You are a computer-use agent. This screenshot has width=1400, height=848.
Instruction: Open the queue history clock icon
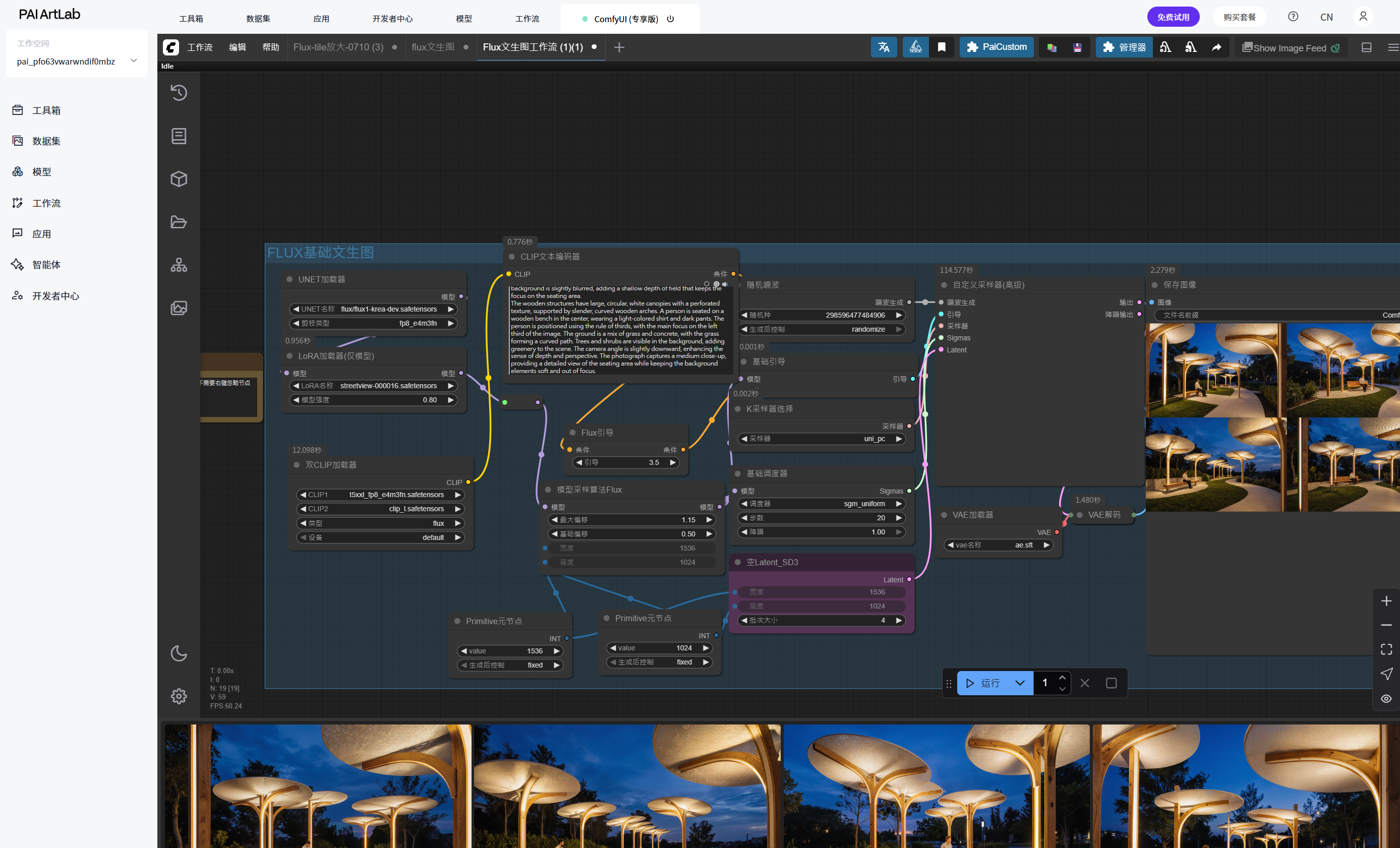179,93
